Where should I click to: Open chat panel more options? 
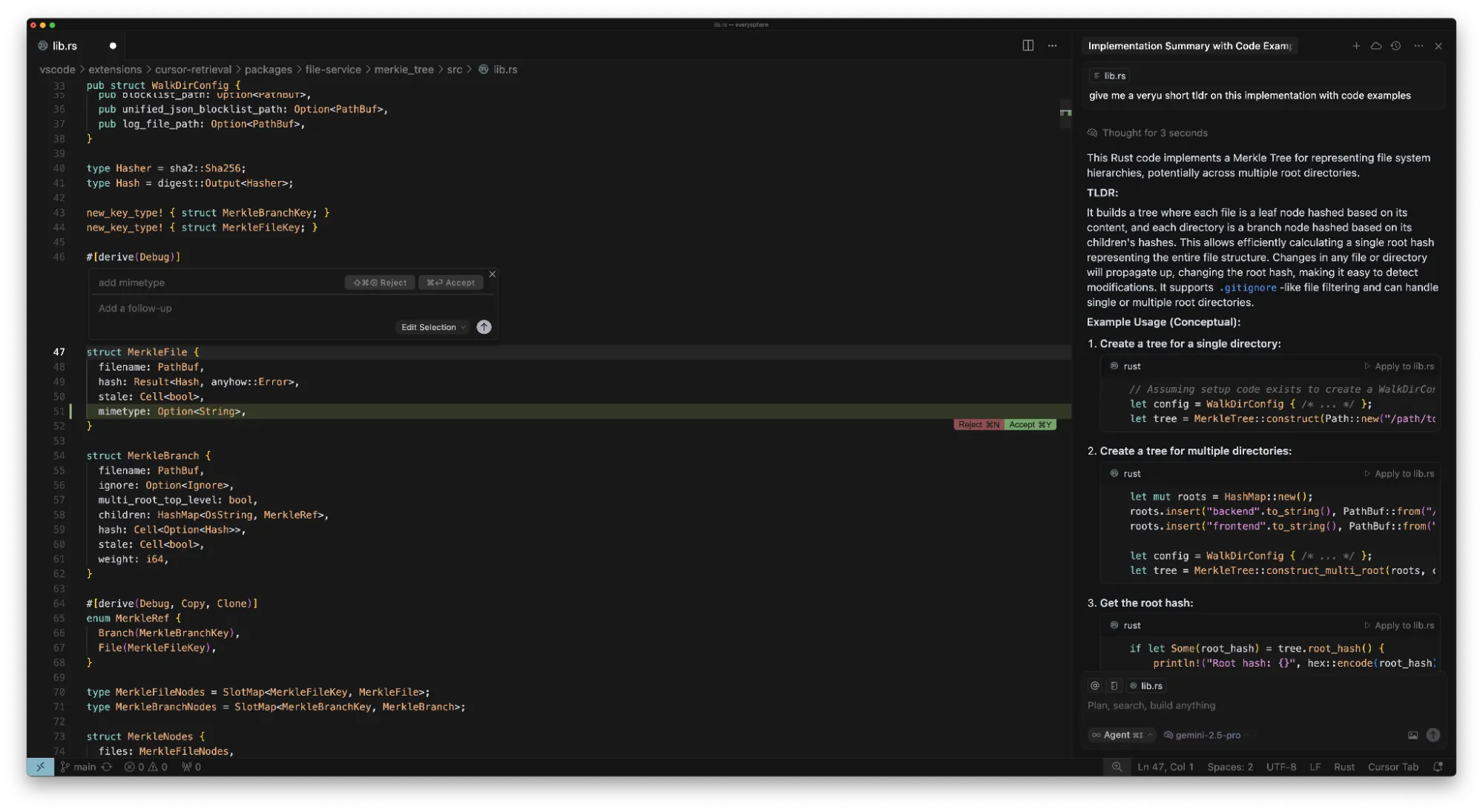pos(1418,46)
